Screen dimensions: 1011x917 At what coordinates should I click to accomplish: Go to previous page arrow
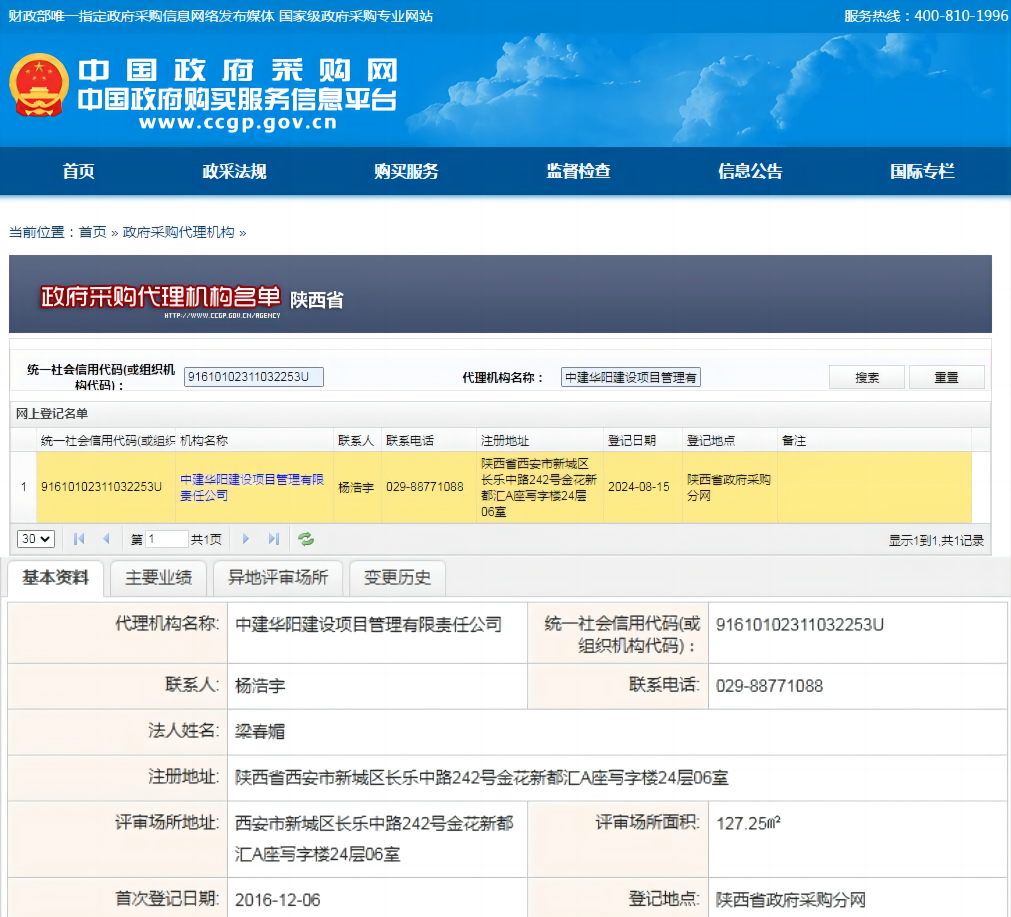(106, 539)
